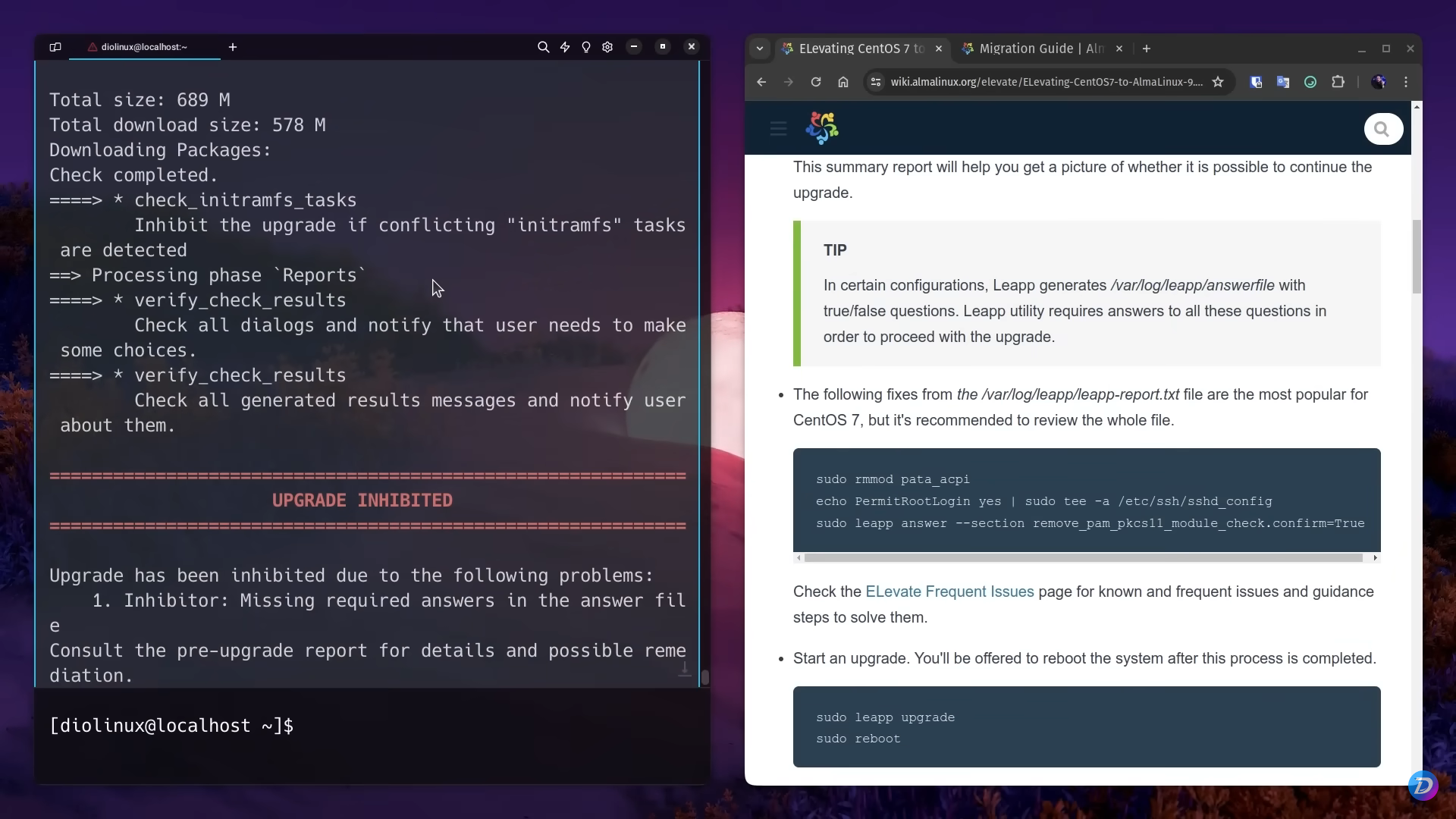The image size is (1456, 819).
Task: Click the lightning icon in the terminal titlebar
Action: 565,46
